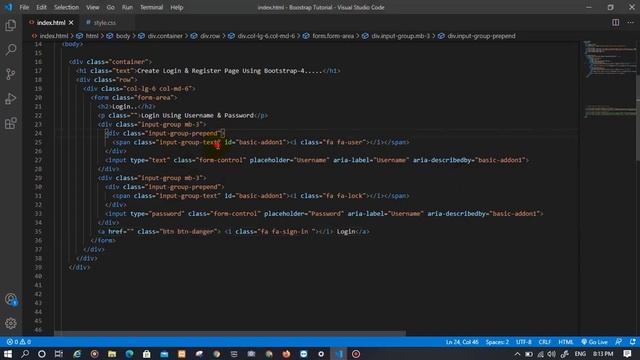This screenshot has height=360, width=640.
Task: Click the Visual Studio Code taskbar icon
Action: coord(339,354)
